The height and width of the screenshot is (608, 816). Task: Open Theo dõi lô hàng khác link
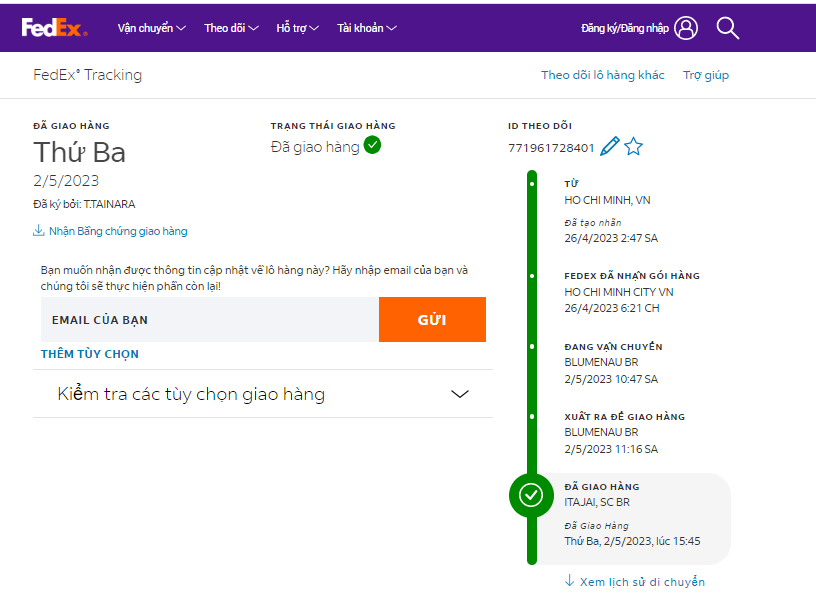tap(602, 75)
